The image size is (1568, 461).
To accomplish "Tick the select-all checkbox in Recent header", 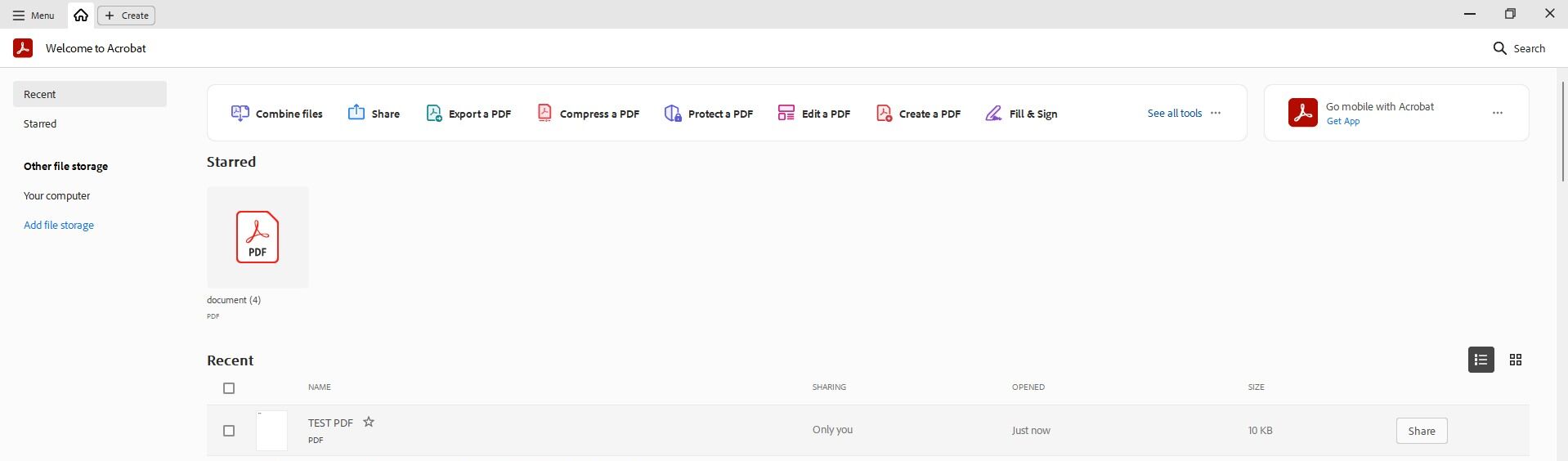I will point(229,388).
